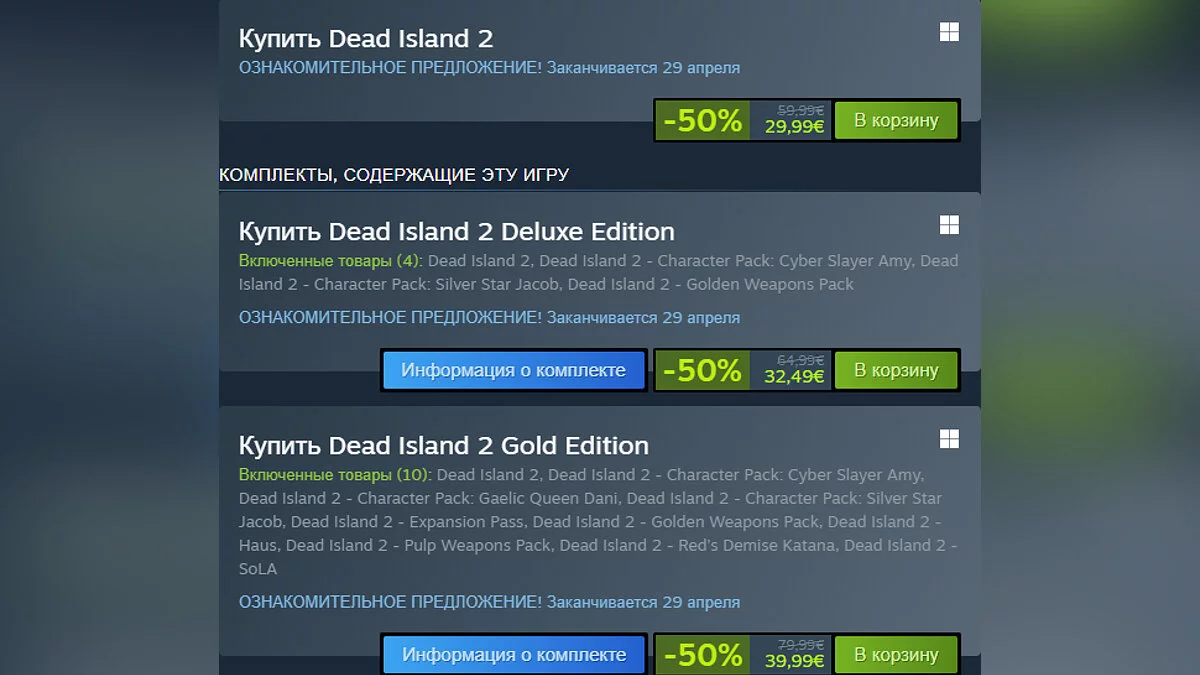Click the Windows icon beside Deluxe Edition
This screenshot has height=675, width=1200.
click(949, 225)
